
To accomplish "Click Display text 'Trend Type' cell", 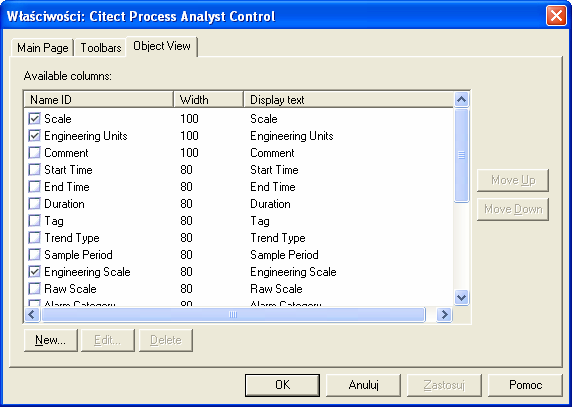I will point(278,238).
